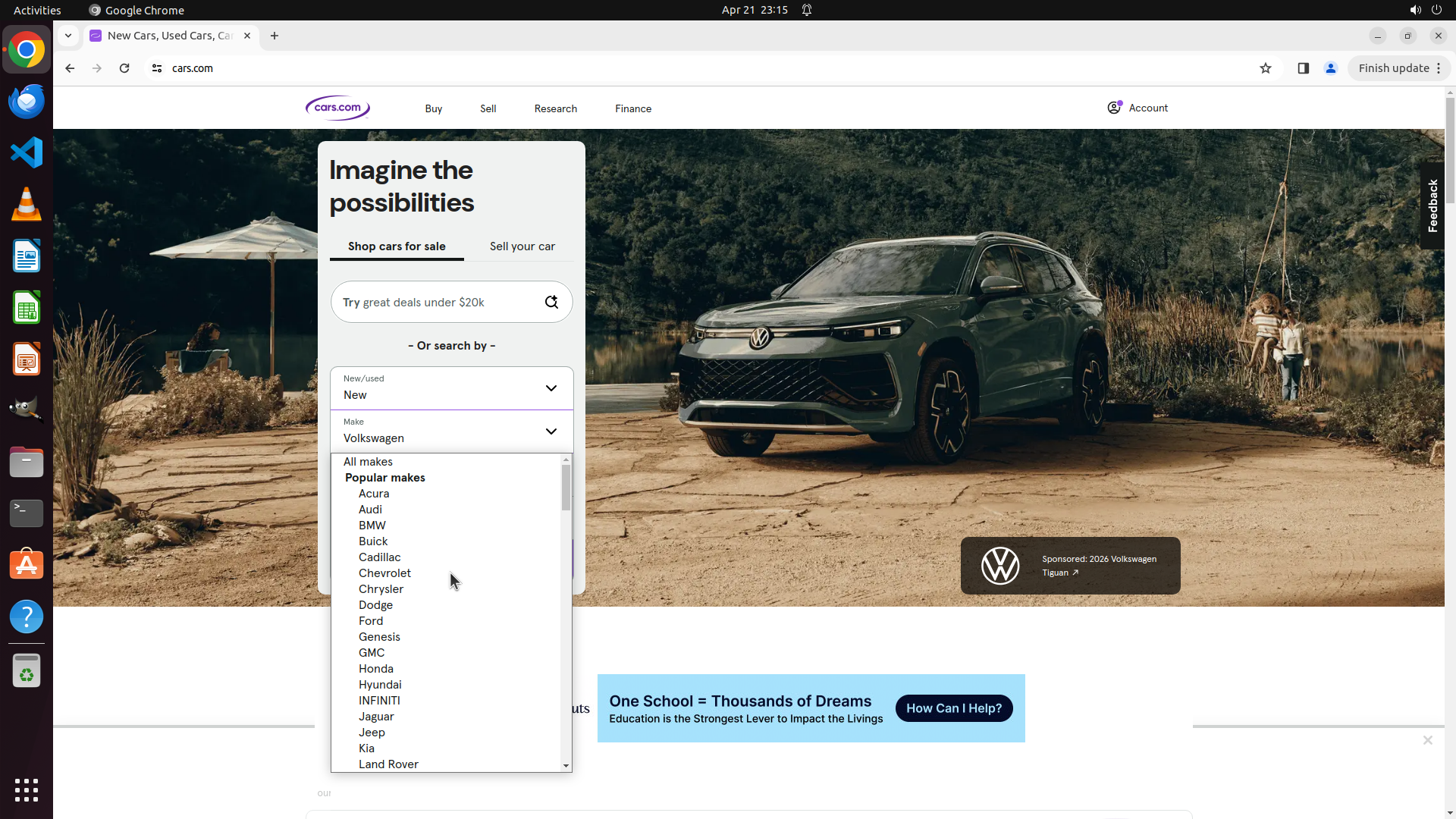Close the bottom ad banner

pos(1427,740)
